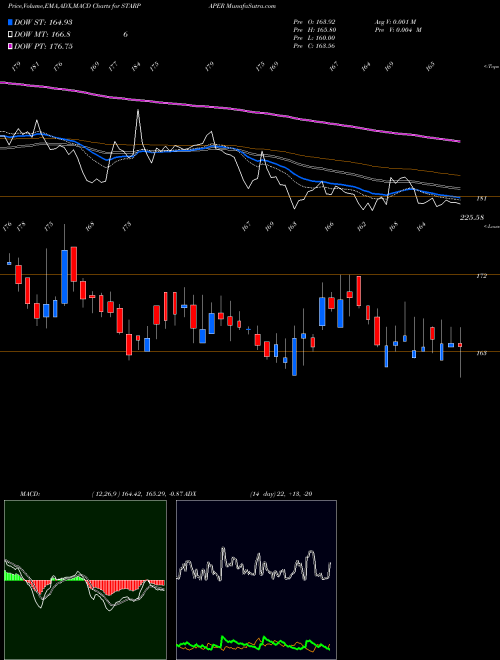
Task: Click the 'Pre C: 163.56' close value
Action: click(x=314, y=46)
